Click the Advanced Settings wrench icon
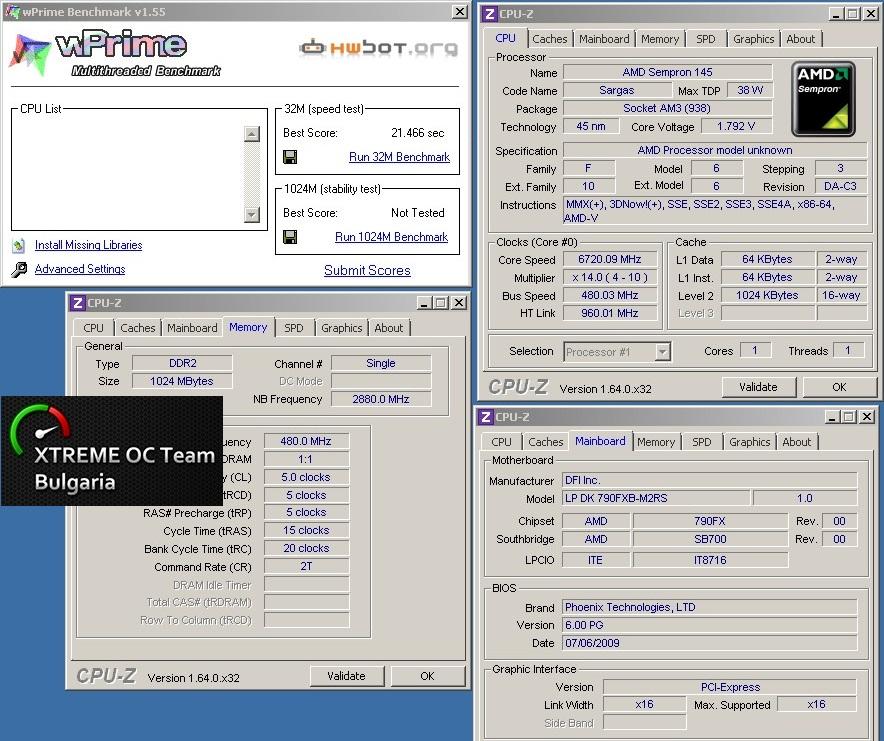884x741 pixels. click(19, 270)
